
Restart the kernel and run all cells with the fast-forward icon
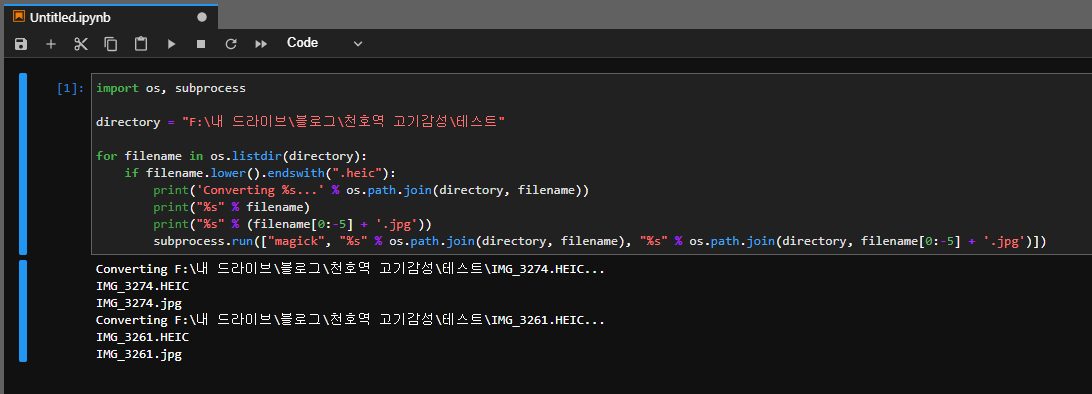261,44
